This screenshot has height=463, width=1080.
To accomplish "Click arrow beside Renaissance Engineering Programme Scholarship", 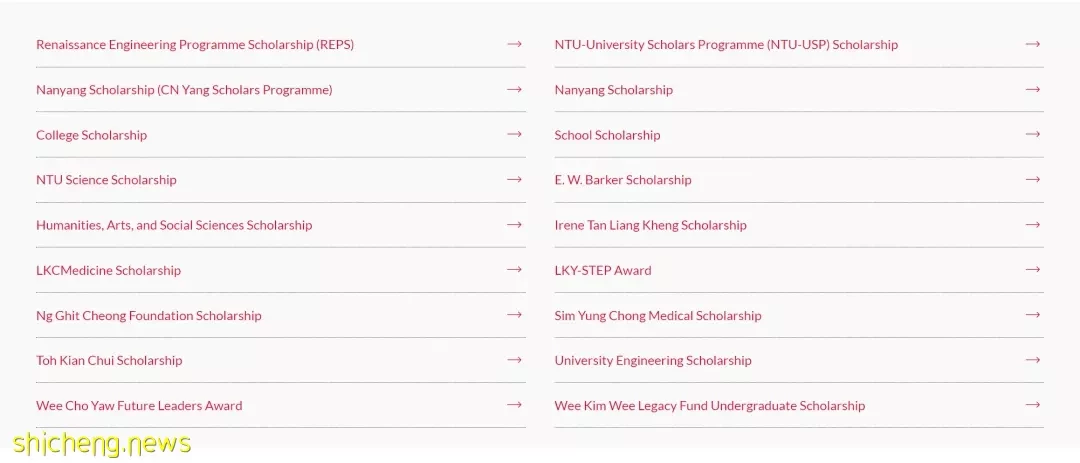I will (x=514, y=44).
